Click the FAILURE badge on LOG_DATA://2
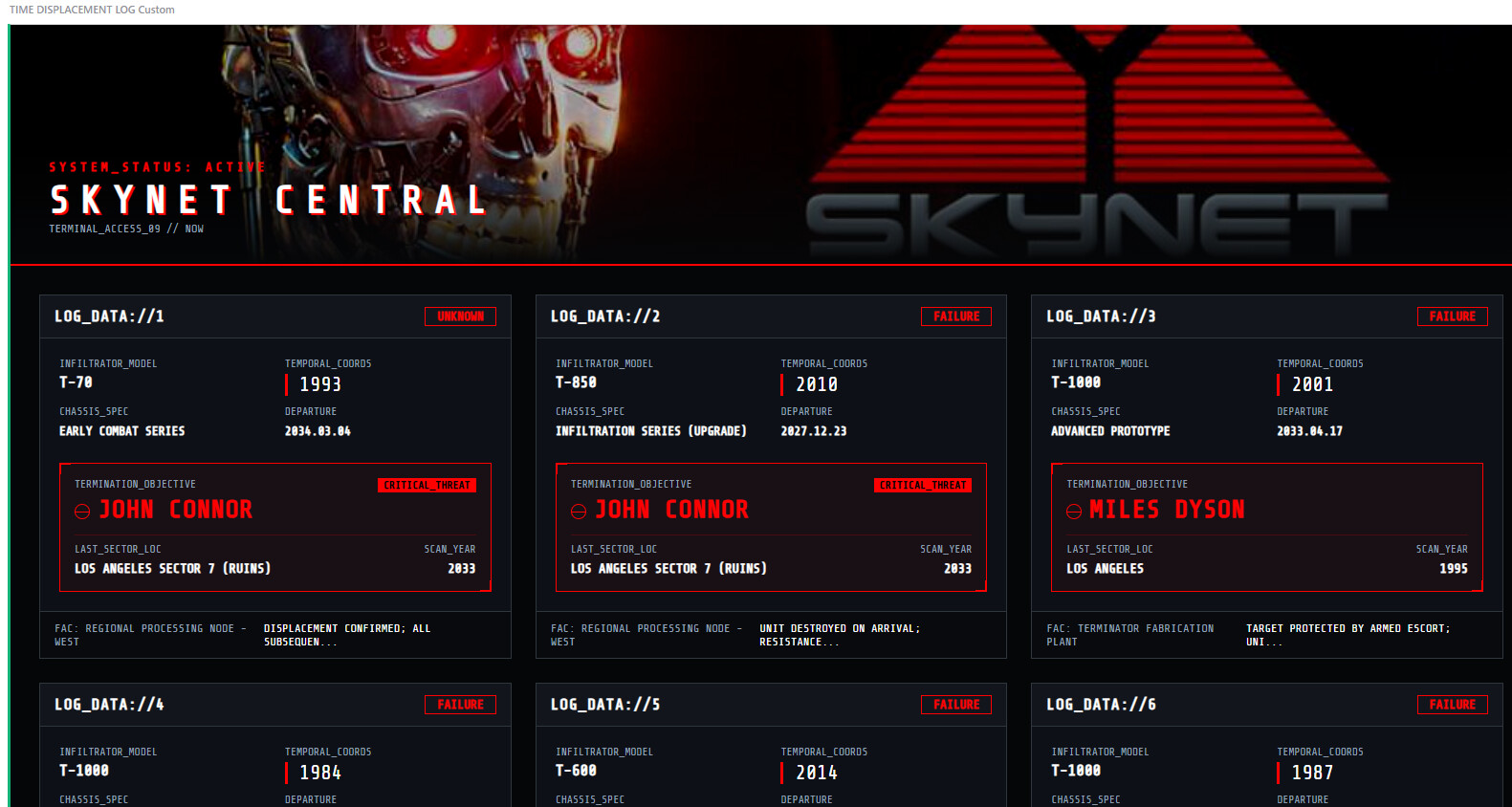1512x807 pixels. pyautogui.click(x=956, y=316)
